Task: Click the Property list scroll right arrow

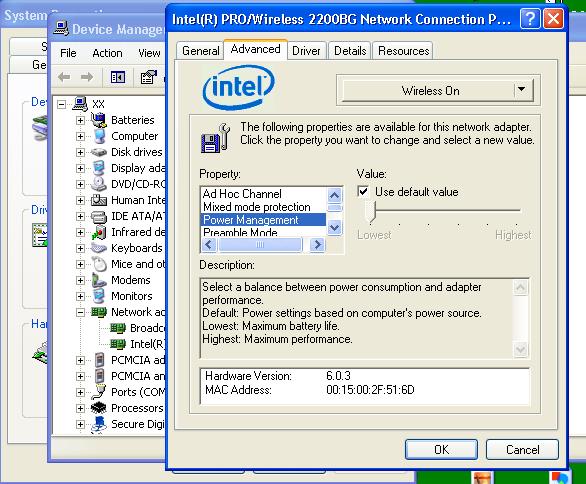Action: coord(317,245)
